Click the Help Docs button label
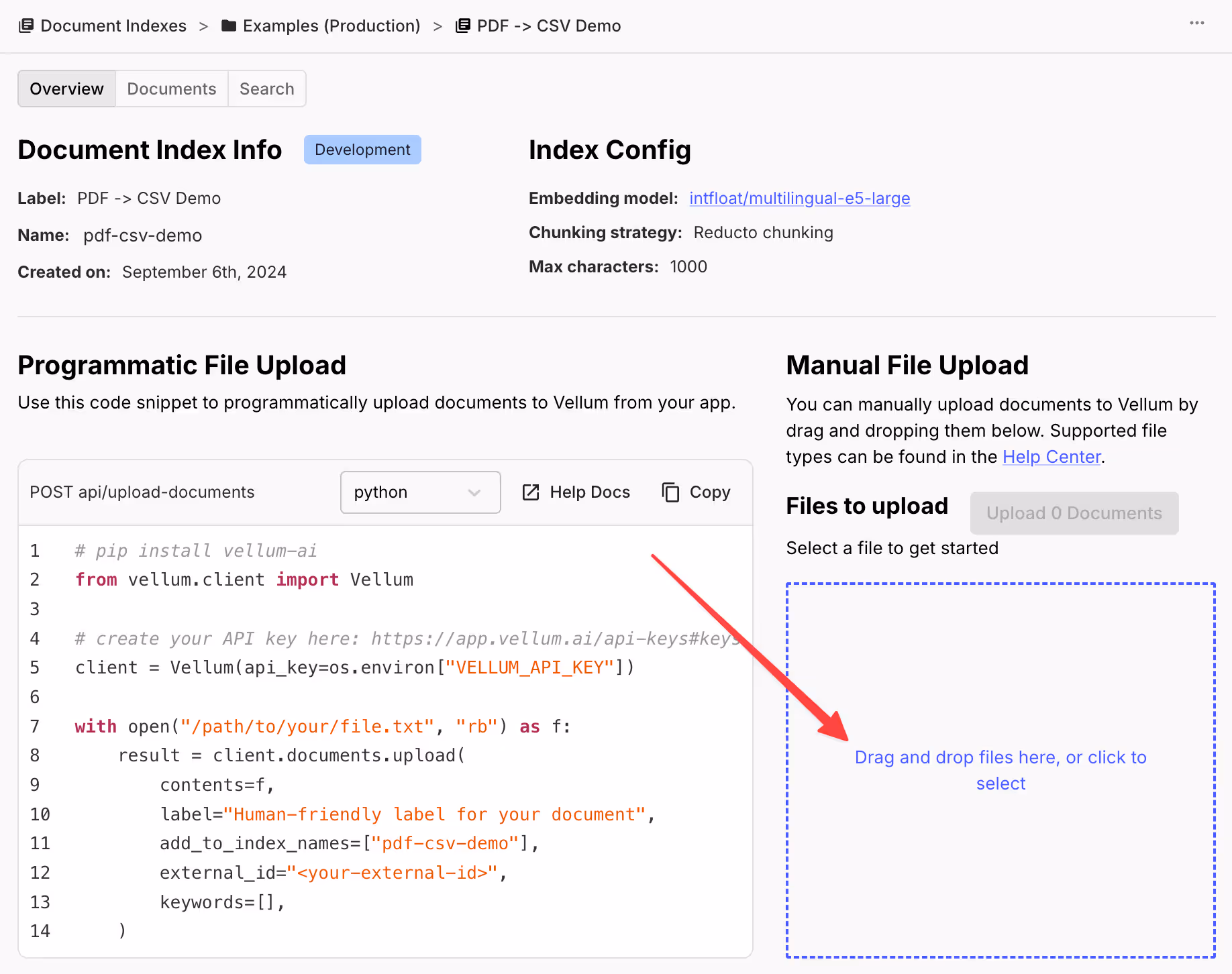This screenshot has width=1232, height=974. click(x=590, y=492)
